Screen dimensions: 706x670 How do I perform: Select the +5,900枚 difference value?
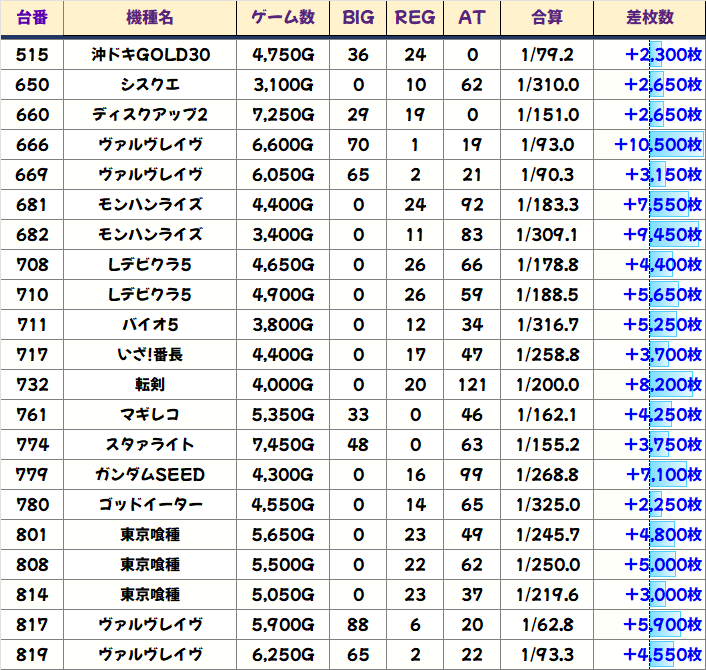pyautogui.click(x=662, y=625)
